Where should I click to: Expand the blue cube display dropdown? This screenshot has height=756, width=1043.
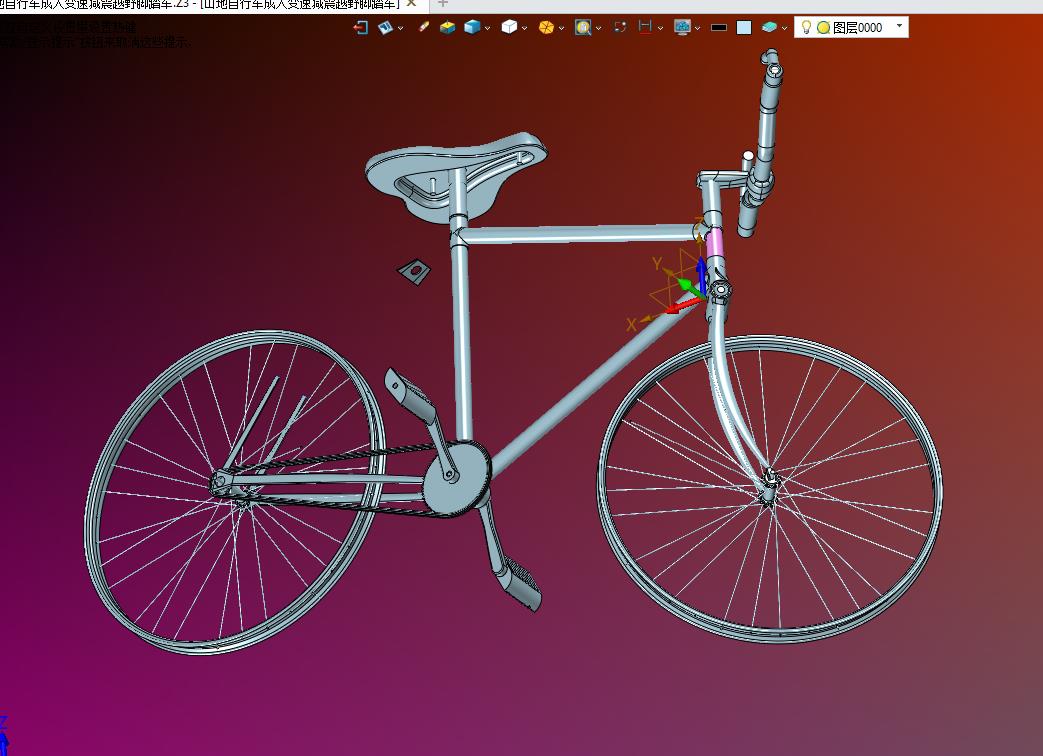click(488, 28)
